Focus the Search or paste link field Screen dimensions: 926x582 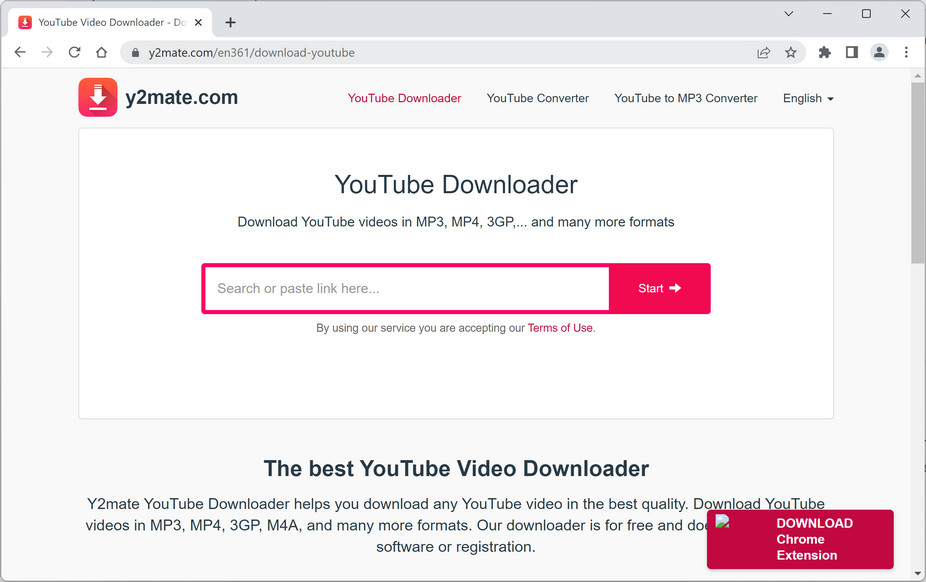[x=407, y=288]
